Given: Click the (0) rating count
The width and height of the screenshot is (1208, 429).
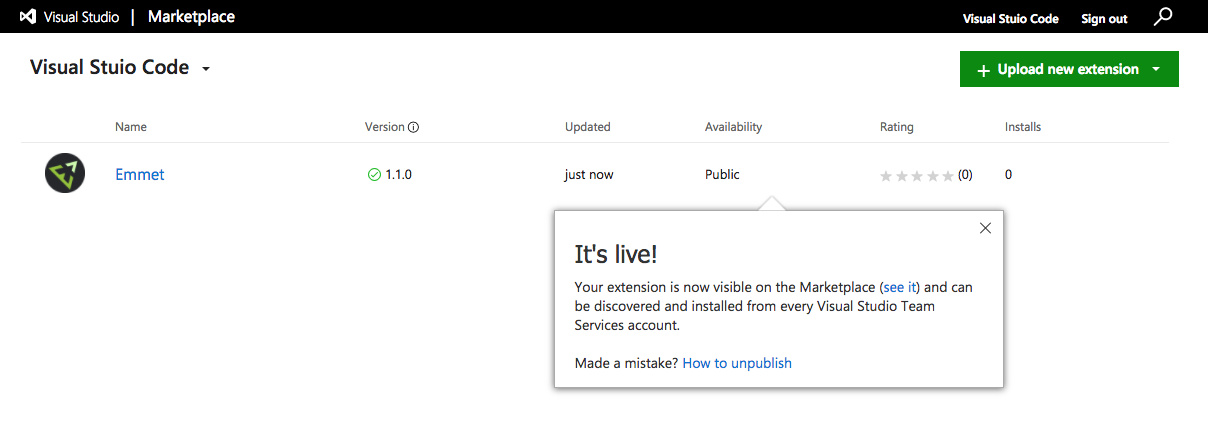Looking at the screenshot, I should point(965,175).
